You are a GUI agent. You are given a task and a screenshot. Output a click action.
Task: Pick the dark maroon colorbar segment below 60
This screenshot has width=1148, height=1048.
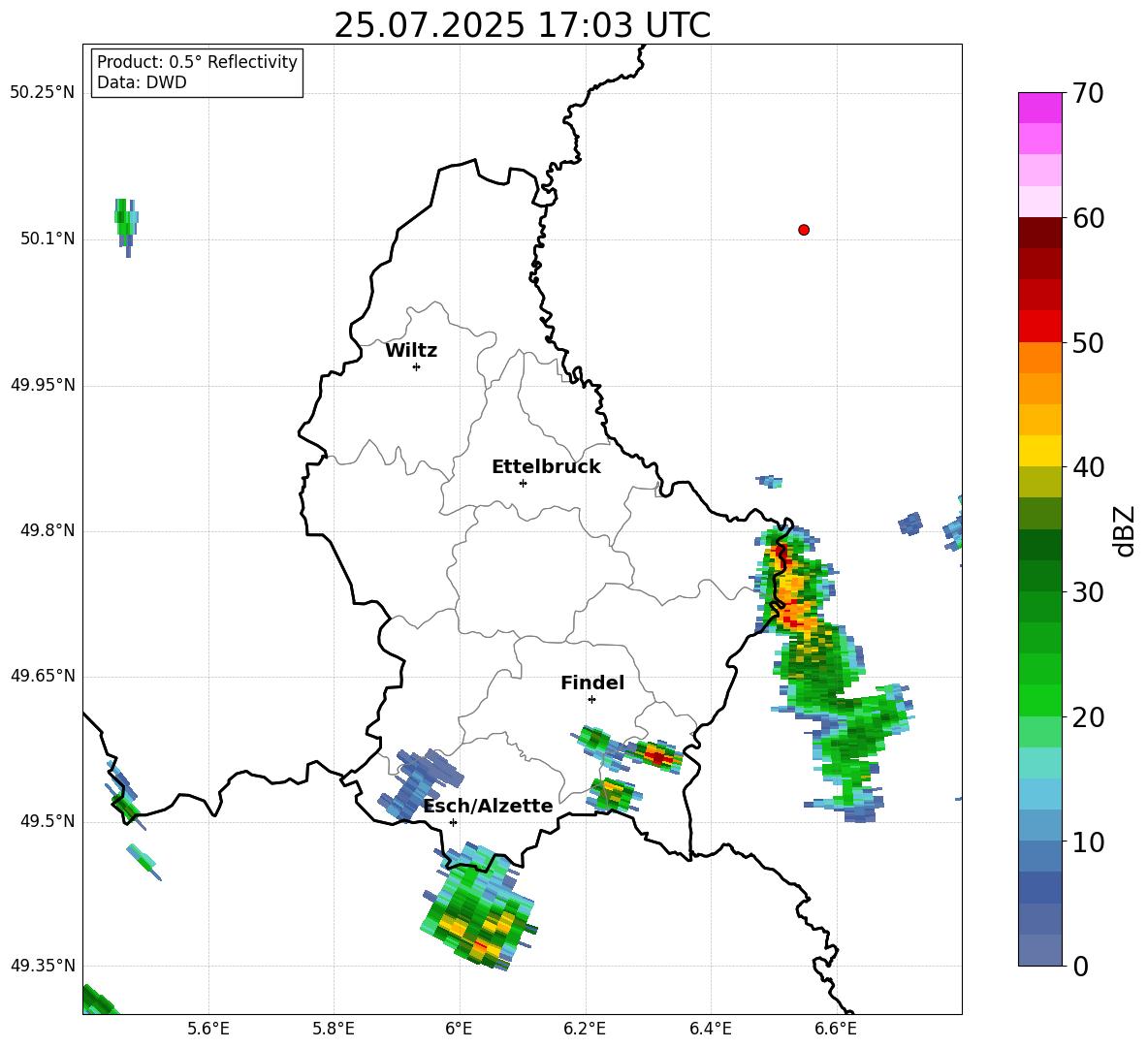click(x=1039, y=233)
